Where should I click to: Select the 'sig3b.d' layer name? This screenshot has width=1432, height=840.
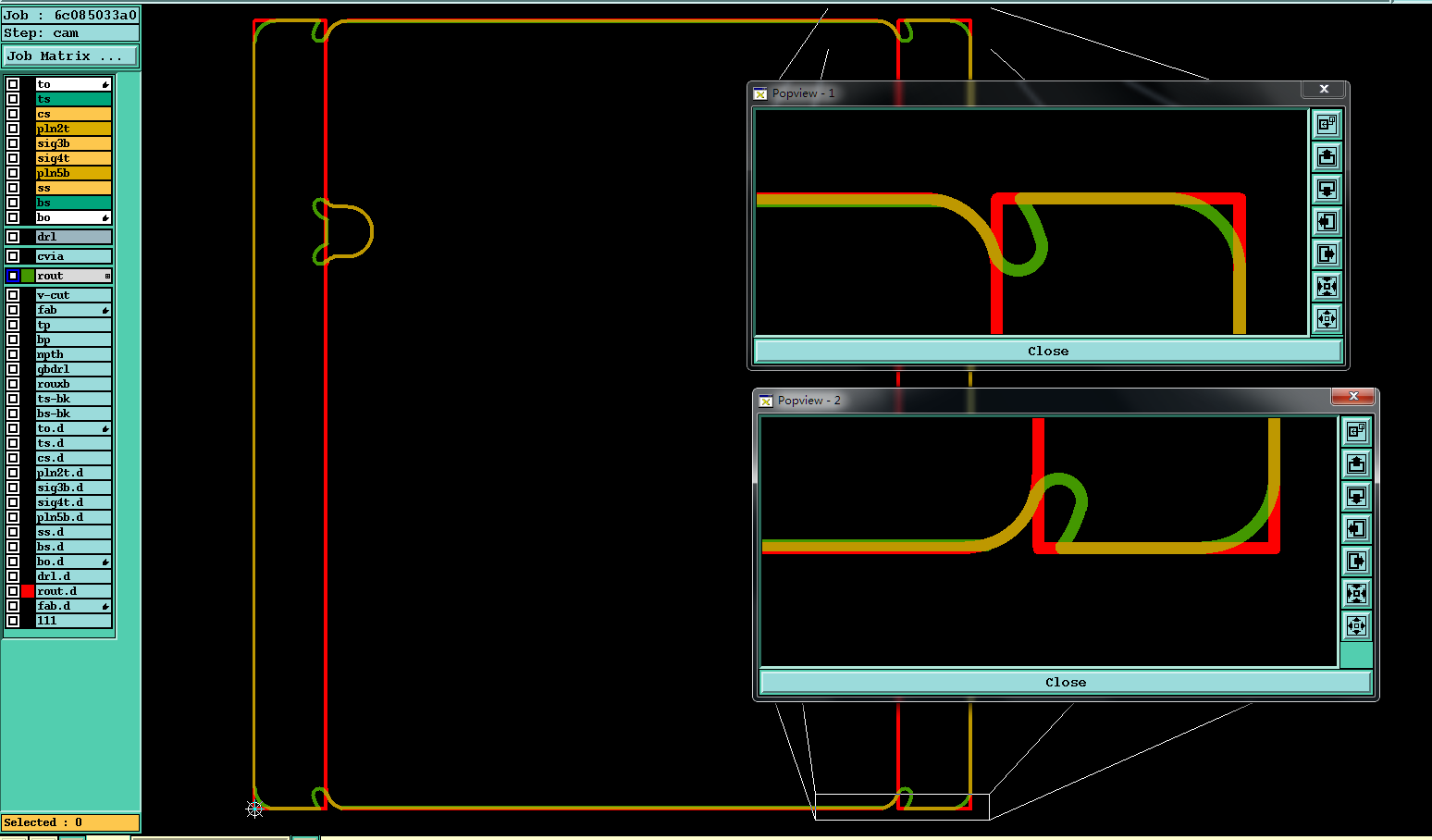[x=74, y=488]
